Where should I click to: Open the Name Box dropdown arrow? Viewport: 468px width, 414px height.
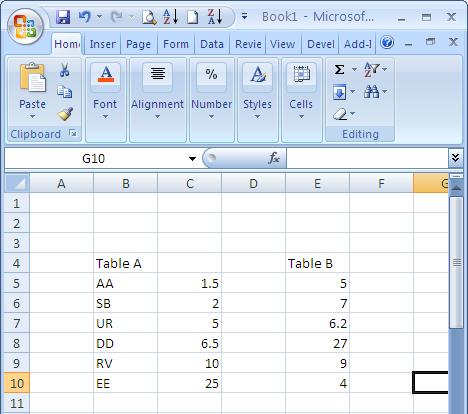coord(192,159)
